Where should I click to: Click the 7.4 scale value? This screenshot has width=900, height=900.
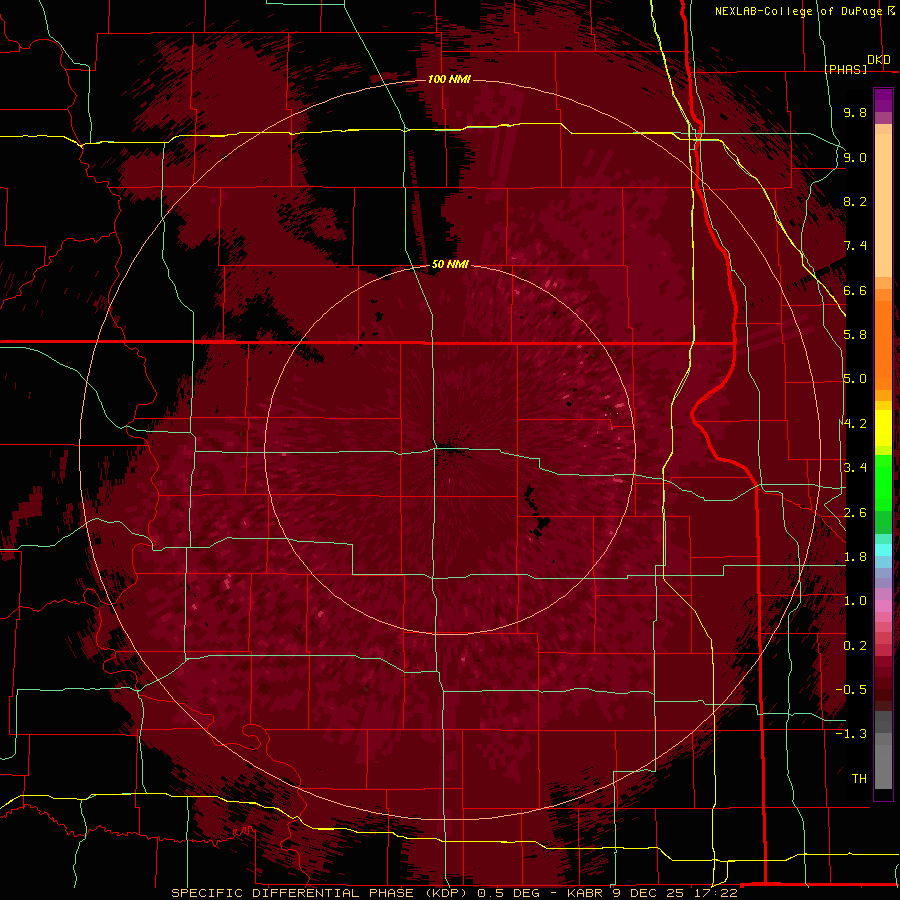click(x=855, y=246)
